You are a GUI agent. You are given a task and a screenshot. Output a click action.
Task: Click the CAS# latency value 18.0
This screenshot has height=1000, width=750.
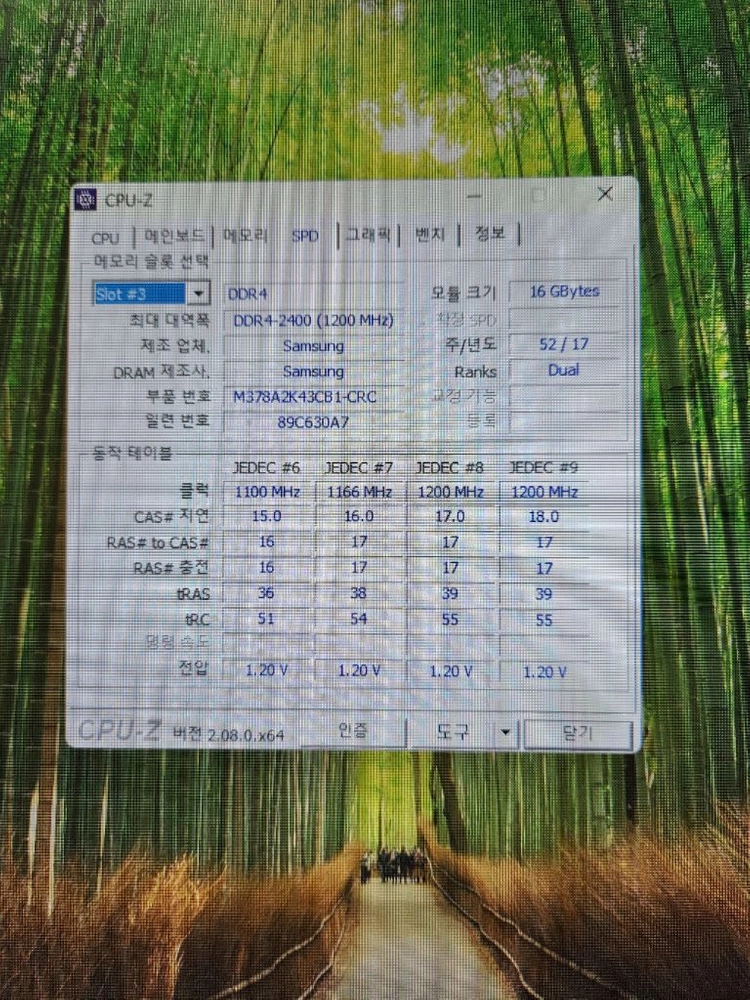point(543,517)
